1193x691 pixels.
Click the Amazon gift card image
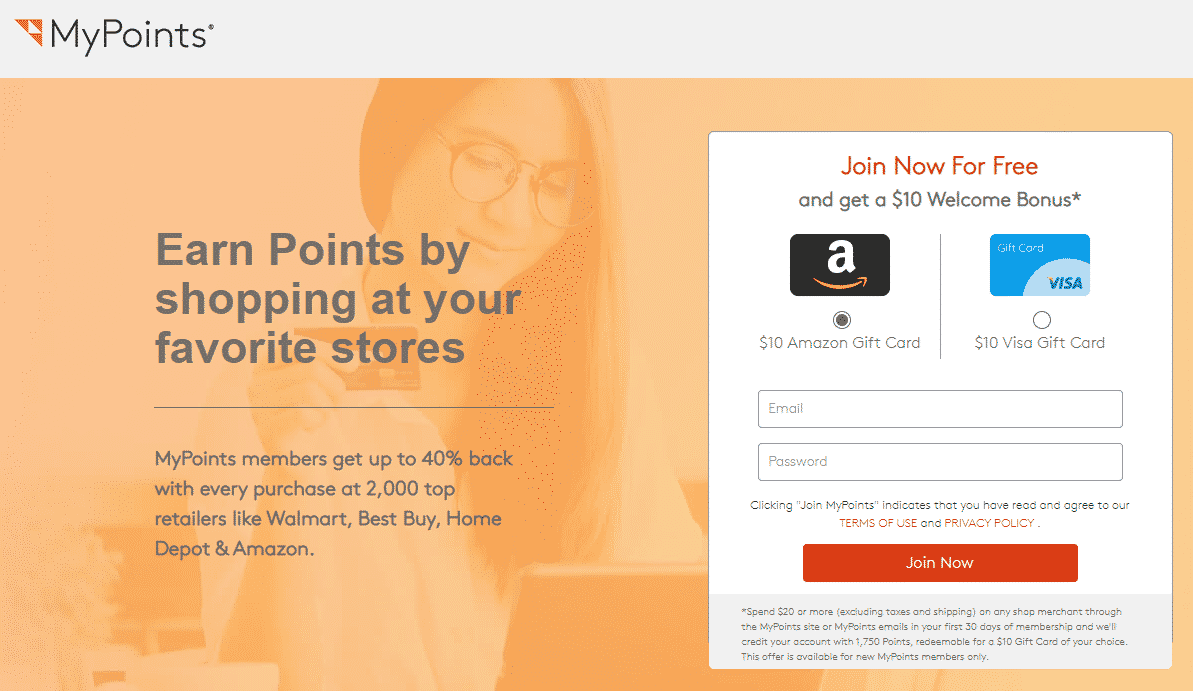pos(840,265)
